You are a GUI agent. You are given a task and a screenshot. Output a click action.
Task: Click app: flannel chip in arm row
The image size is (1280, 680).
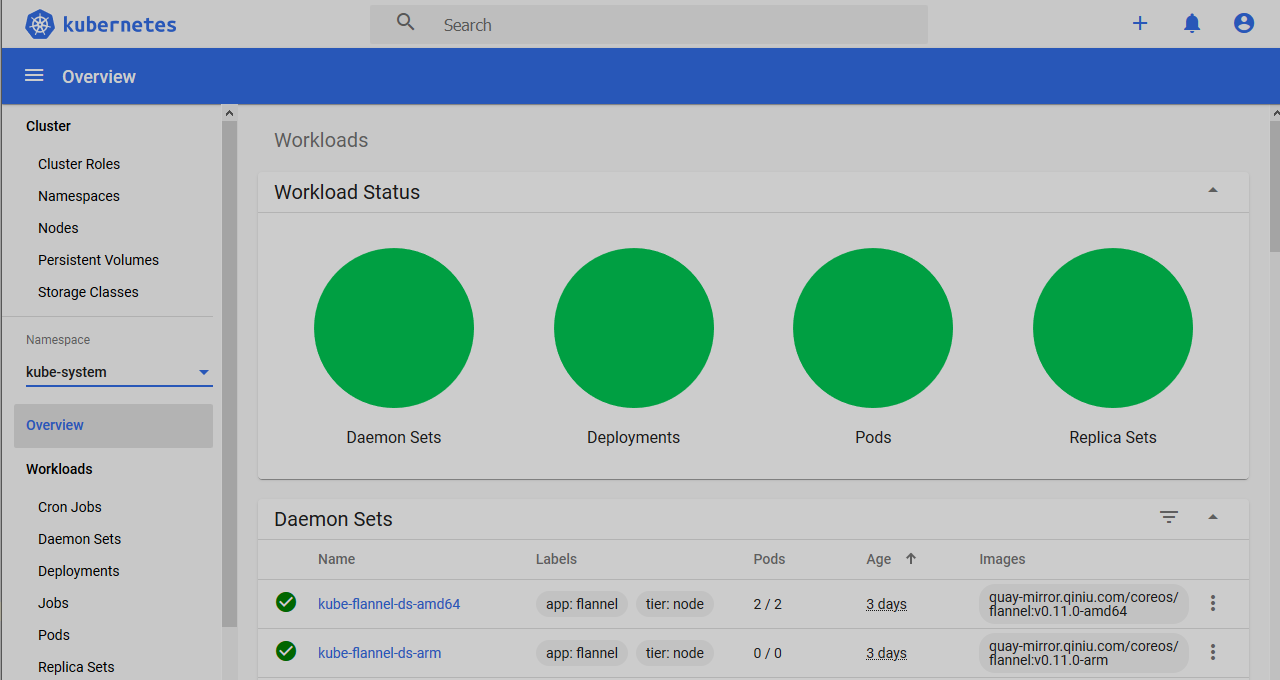582,653
